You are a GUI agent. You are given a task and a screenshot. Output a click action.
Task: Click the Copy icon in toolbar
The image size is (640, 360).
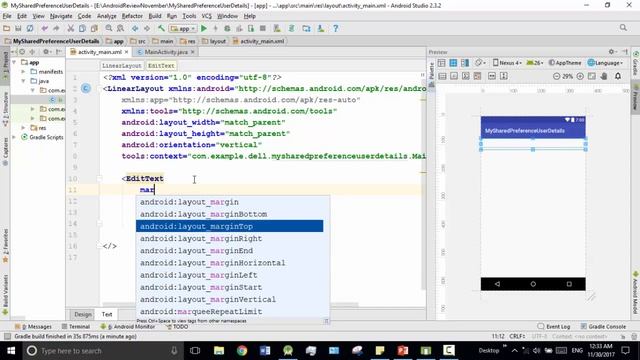click(82, 28)
